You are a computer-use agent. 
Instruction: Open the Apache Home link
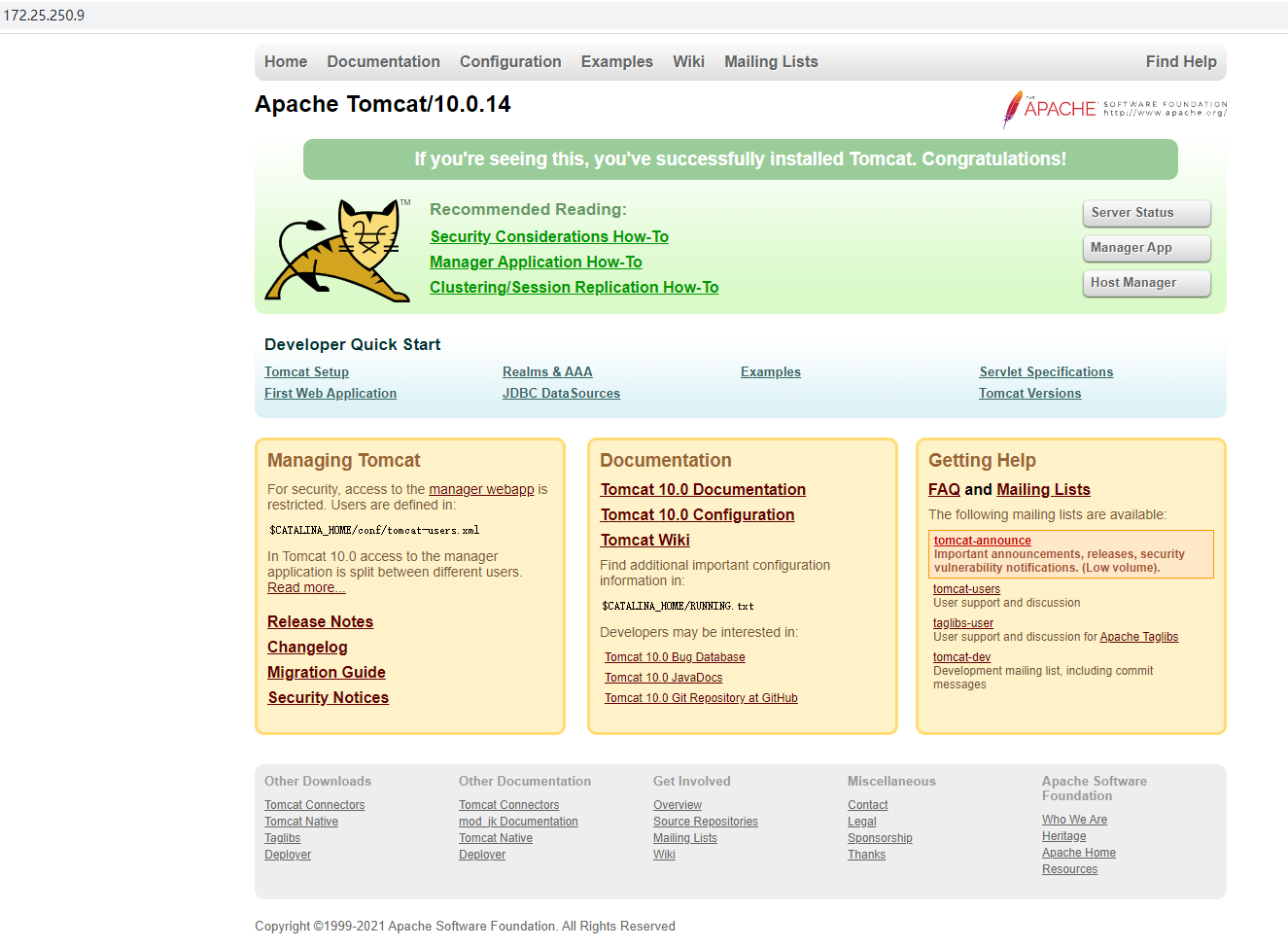point(1078,853)
